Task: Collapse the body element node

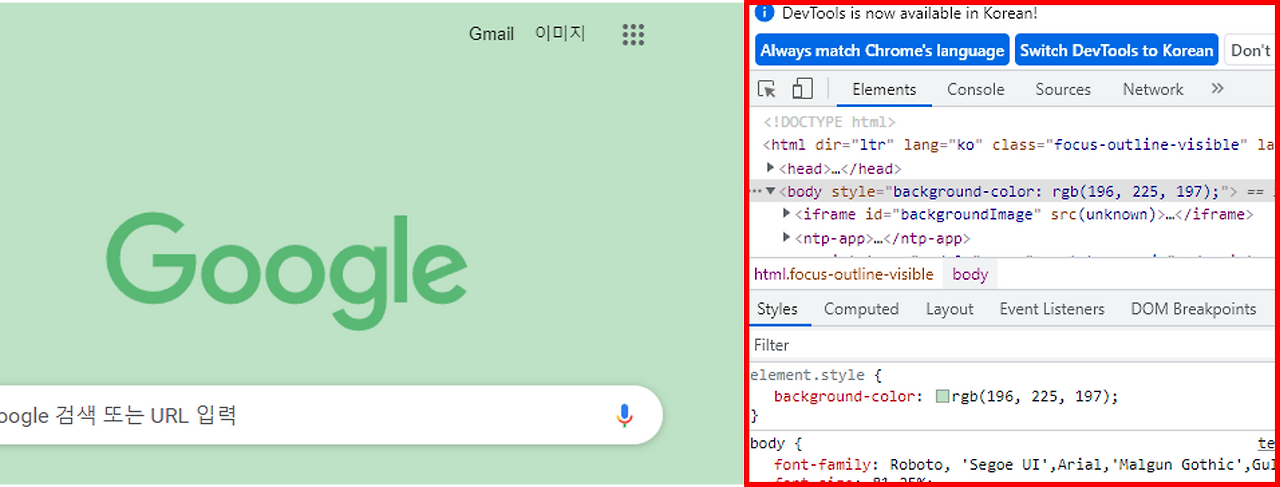Action: (x=771, y=191)
